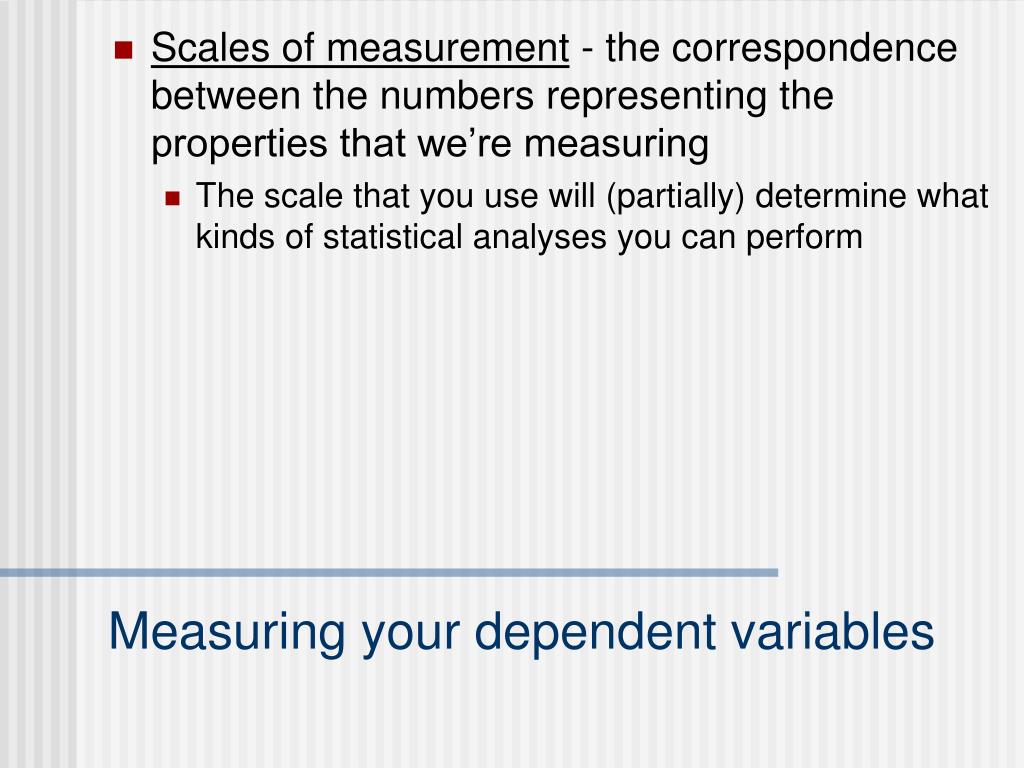The height and width of the screenshot is (768, 1024).
Task: Click the word 'measuring' ending the main bullet
Action: pyautogui.click(x=616, y=145)
